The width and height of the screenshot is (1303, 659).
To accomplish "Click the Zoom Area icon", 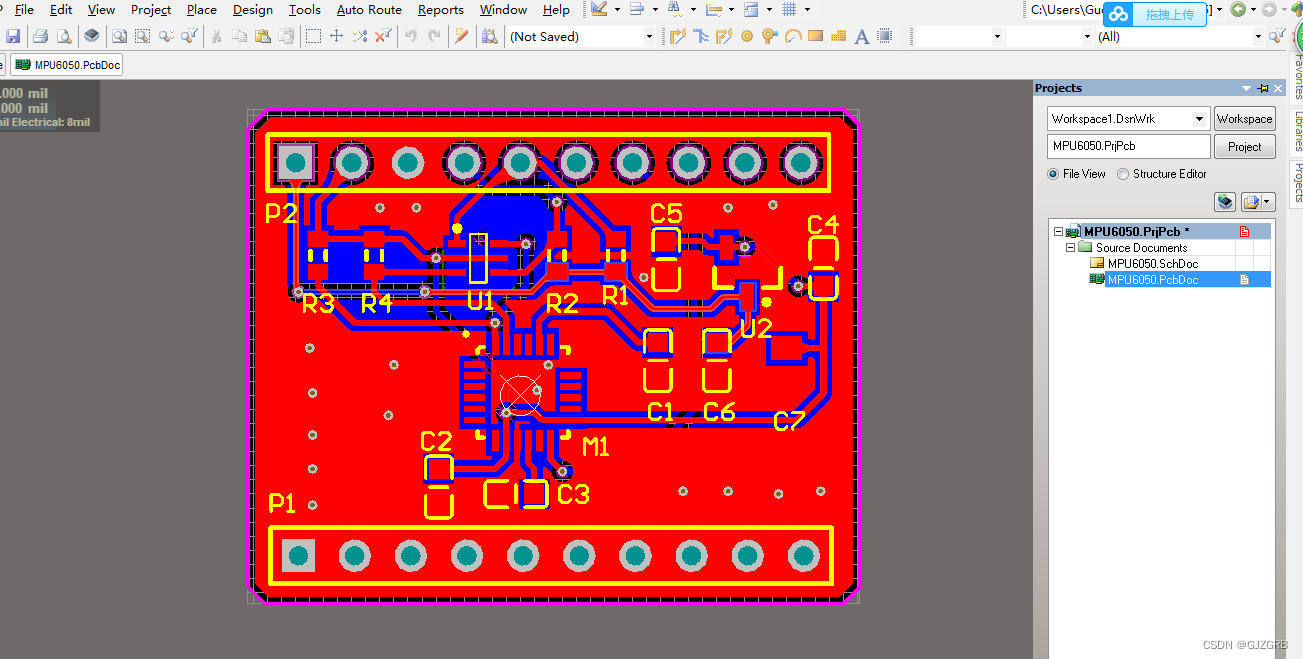I will pos(142,36).
